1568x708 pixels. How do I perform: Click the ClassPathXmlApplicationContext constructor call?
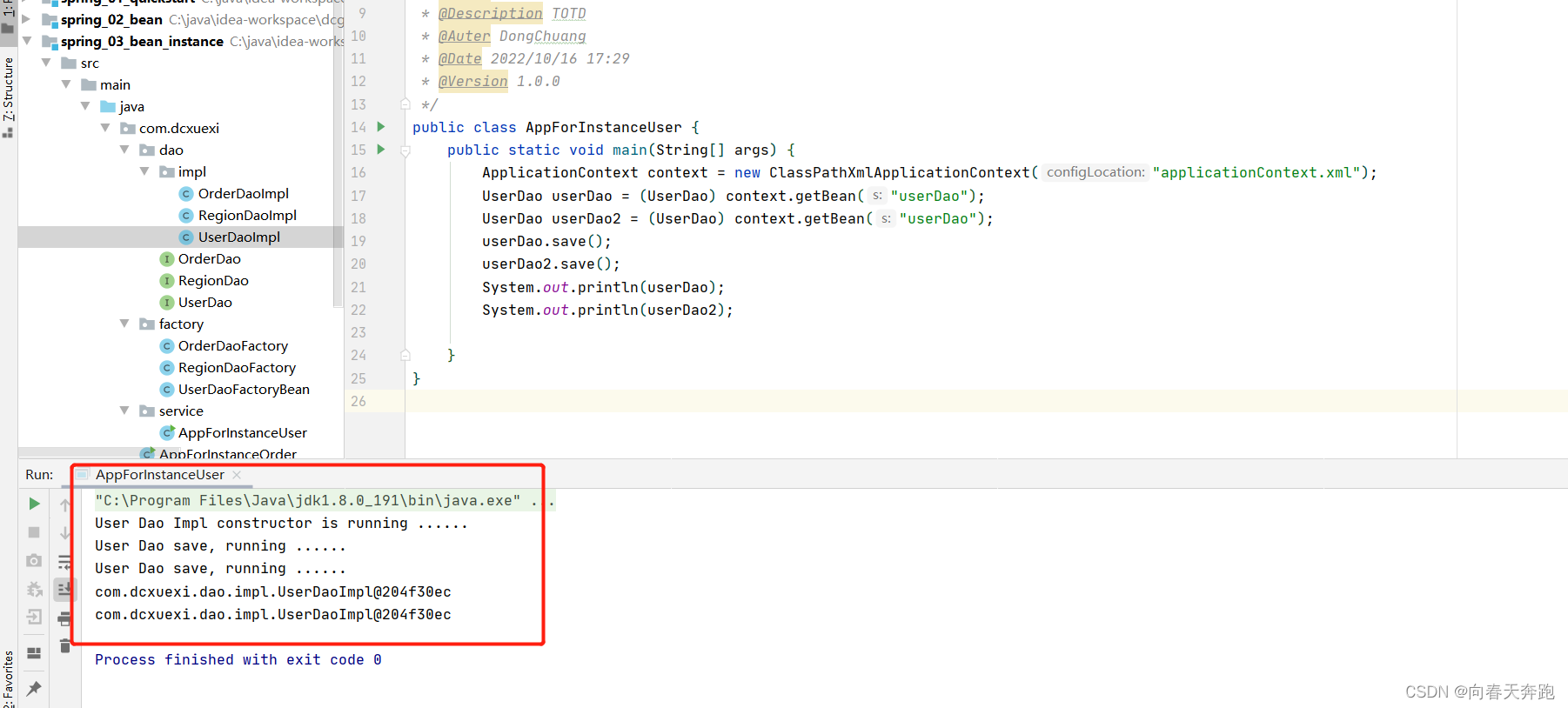[x=900, y=172]
